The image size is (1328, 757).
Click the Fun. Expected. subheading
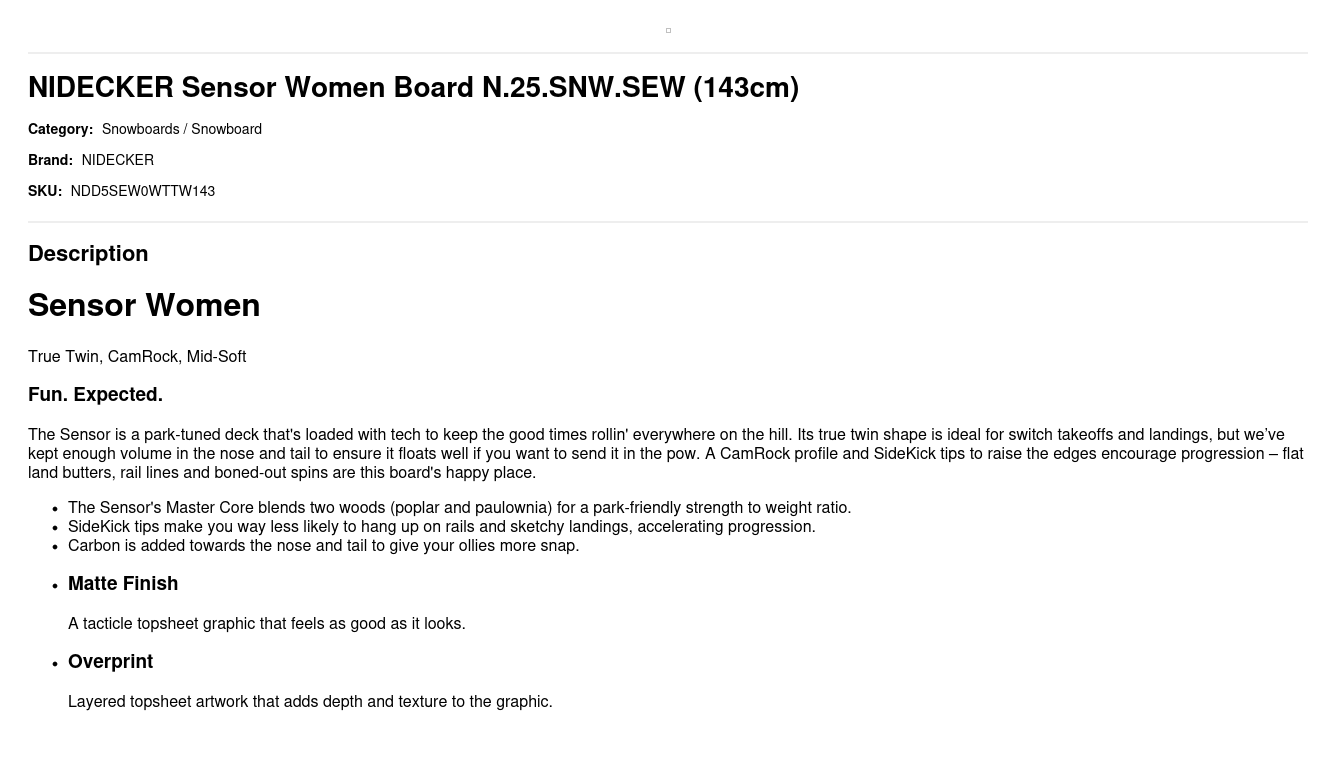click(95, 395)
